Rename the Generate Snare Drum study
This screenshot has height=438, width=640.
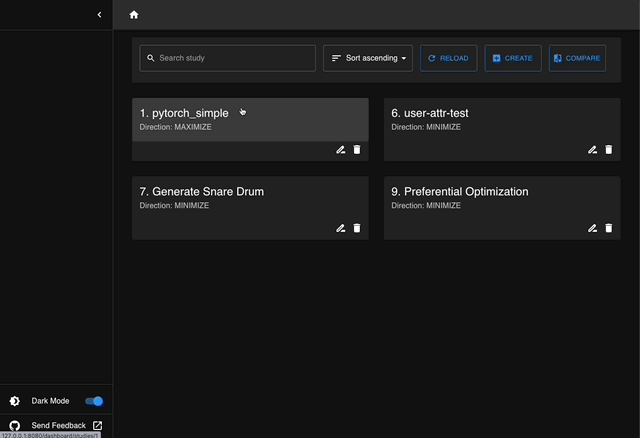pyautogui.click(x=341, y=228)
